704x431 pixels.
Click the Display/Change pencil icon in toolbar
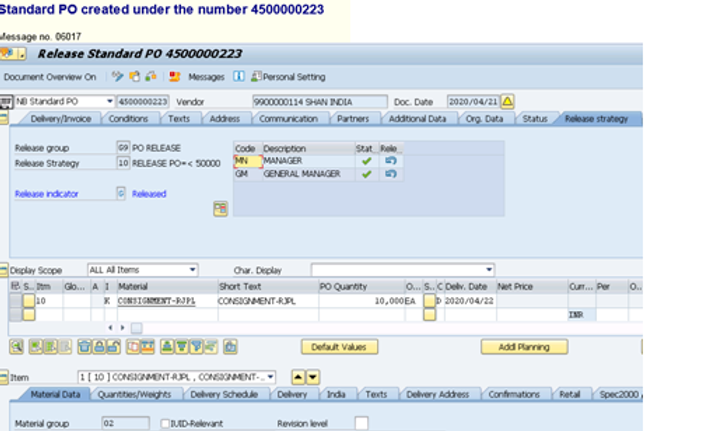(118, 77)
